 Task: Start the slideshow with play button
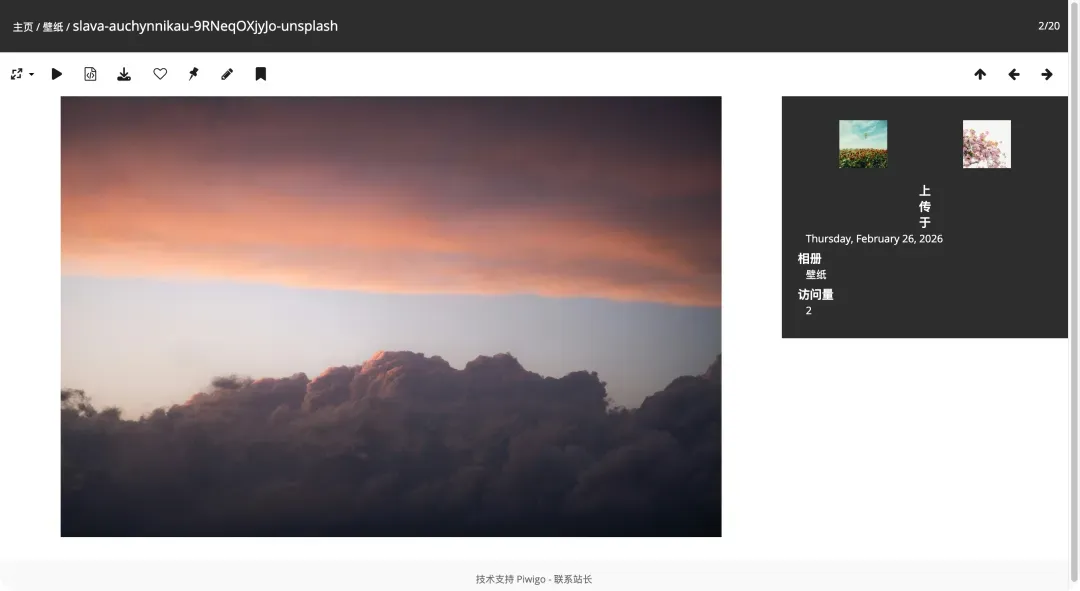(x=57, y=74)
